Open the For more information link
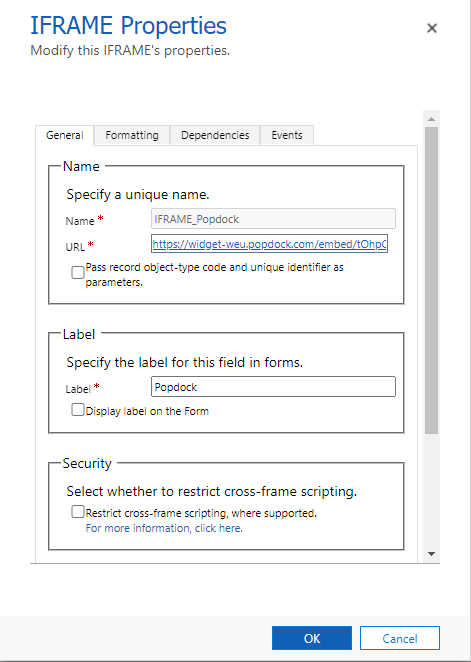The height and width of the screenshot is (662, 471). [x=164, y=528]
